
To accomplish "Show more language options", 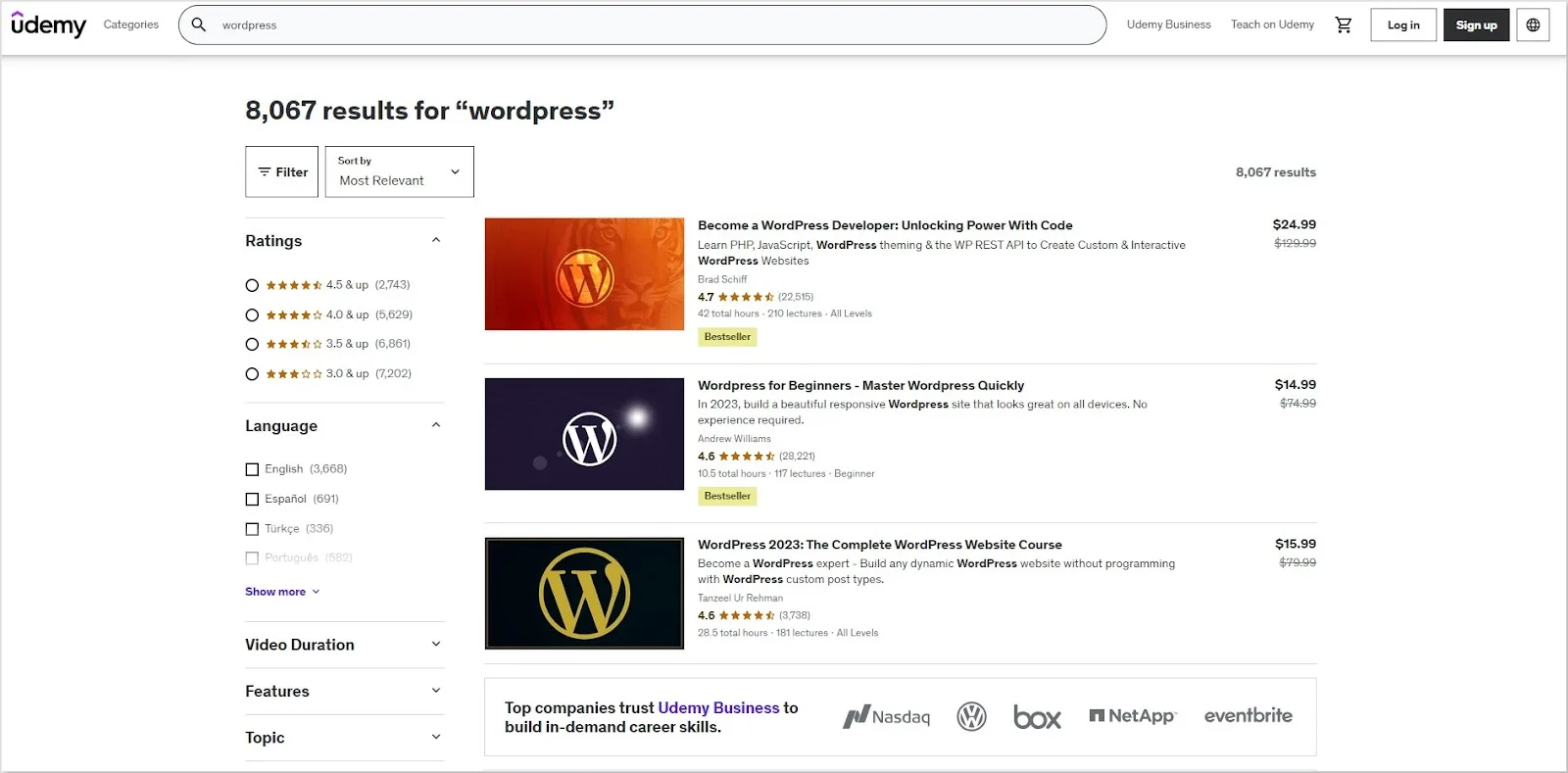I will click(x=282, y=592).
